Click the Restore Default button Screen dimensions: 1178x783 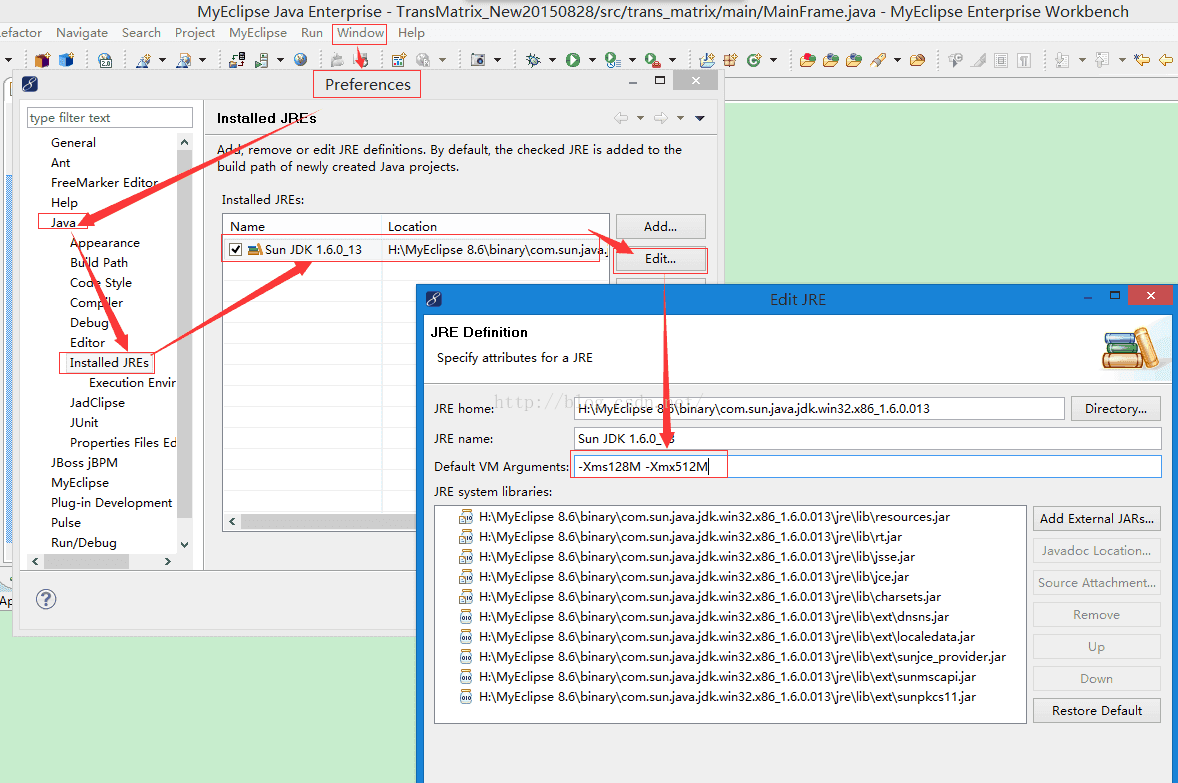1097,711
